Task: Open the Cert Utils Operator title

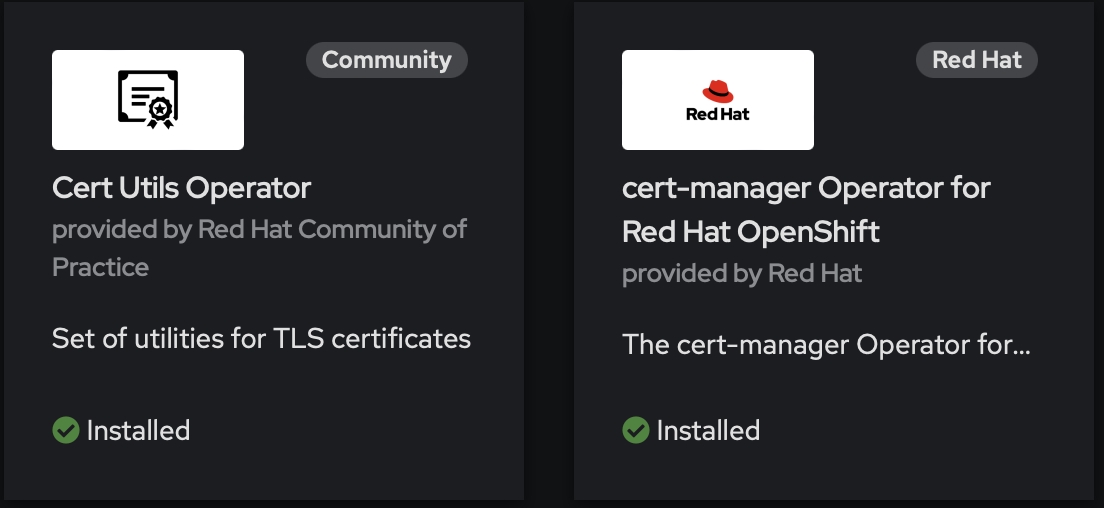Action: pos(181,188)
